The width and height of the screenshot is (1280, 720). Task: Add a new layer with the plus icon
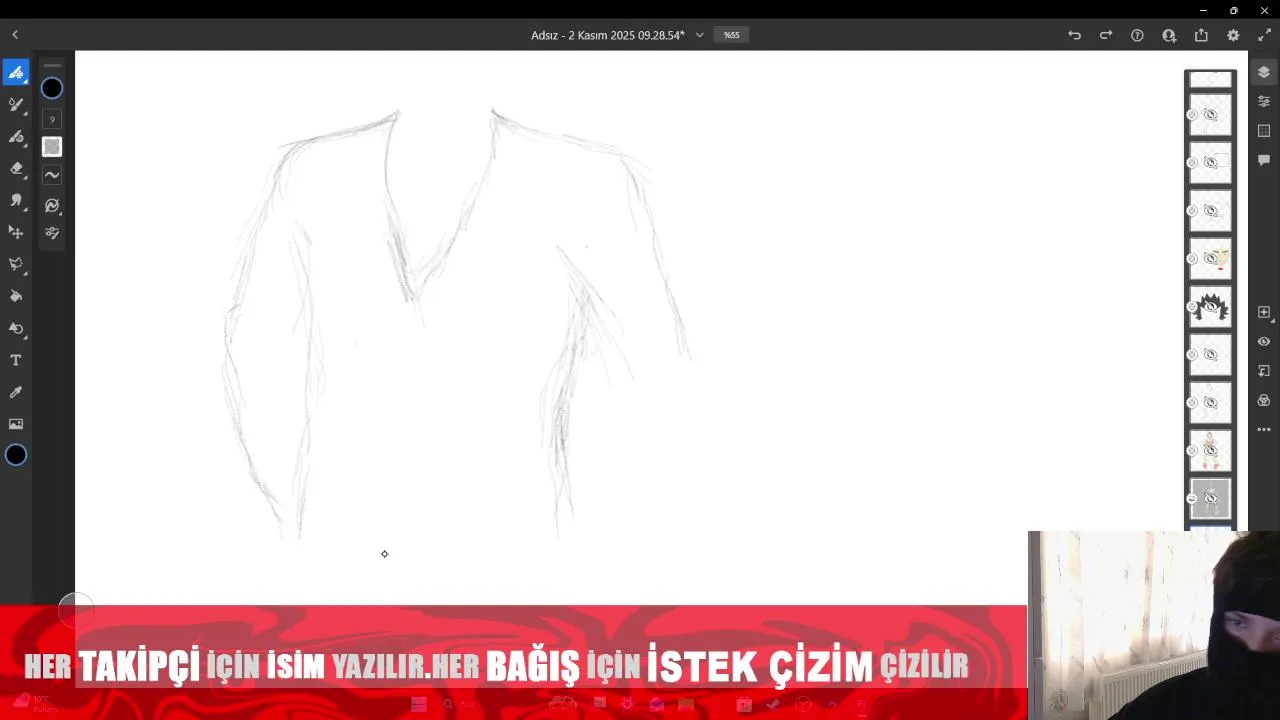pyautogui.click(x=1264, y=312)
